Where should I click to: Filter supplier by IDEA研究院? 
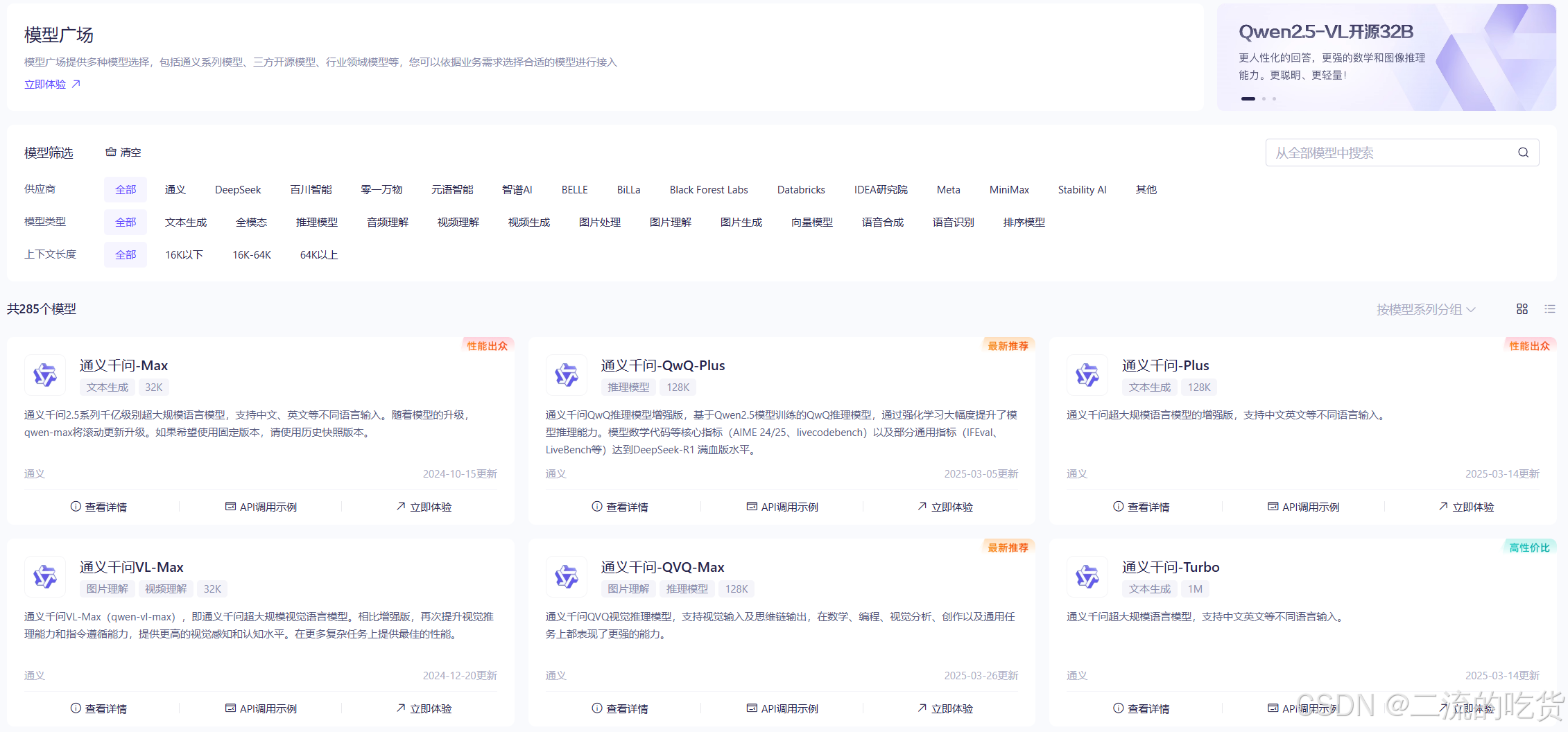[881, 189]
